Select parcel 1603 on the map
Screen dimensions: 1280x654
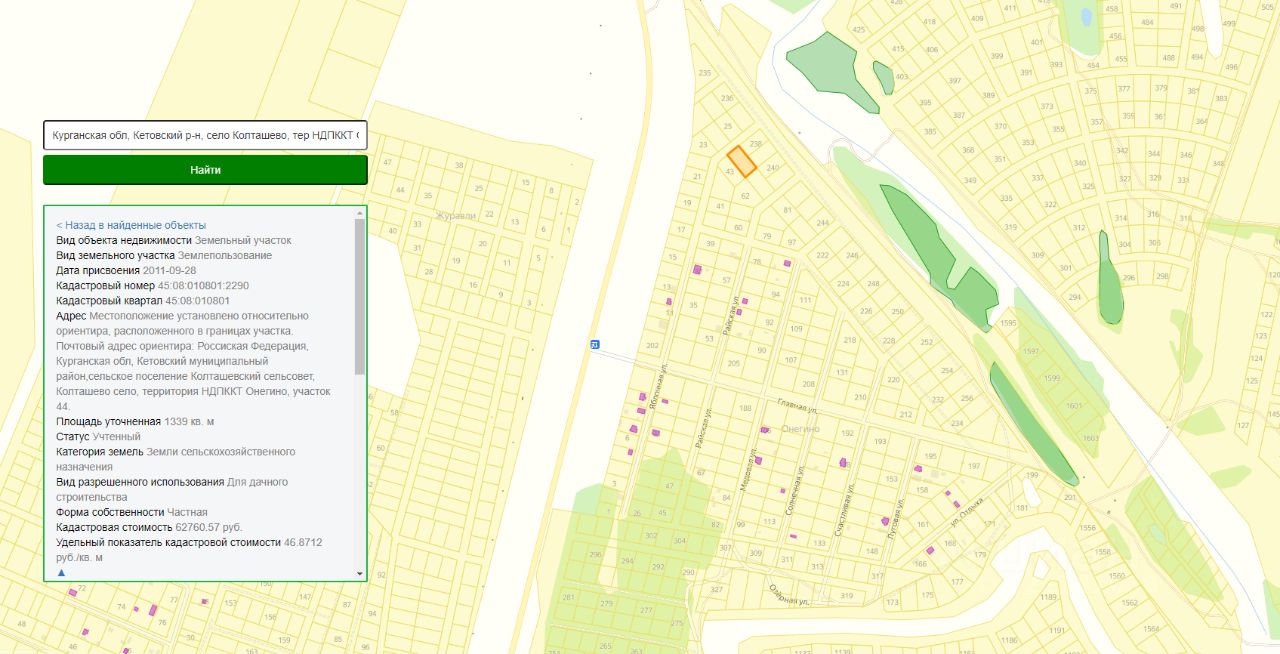coord(1090,438)
